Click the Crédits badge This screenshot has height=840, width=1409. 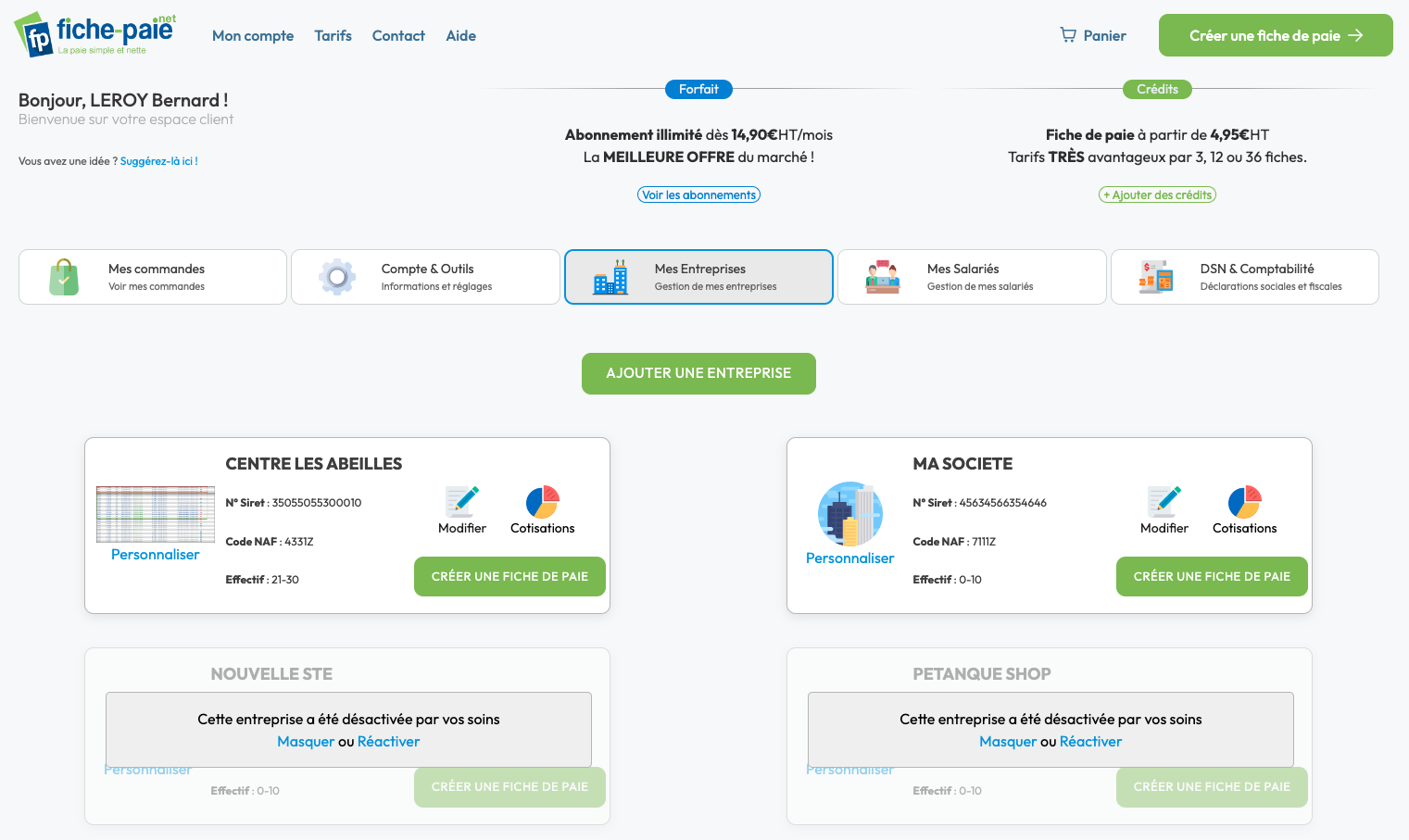(1157, 89)
